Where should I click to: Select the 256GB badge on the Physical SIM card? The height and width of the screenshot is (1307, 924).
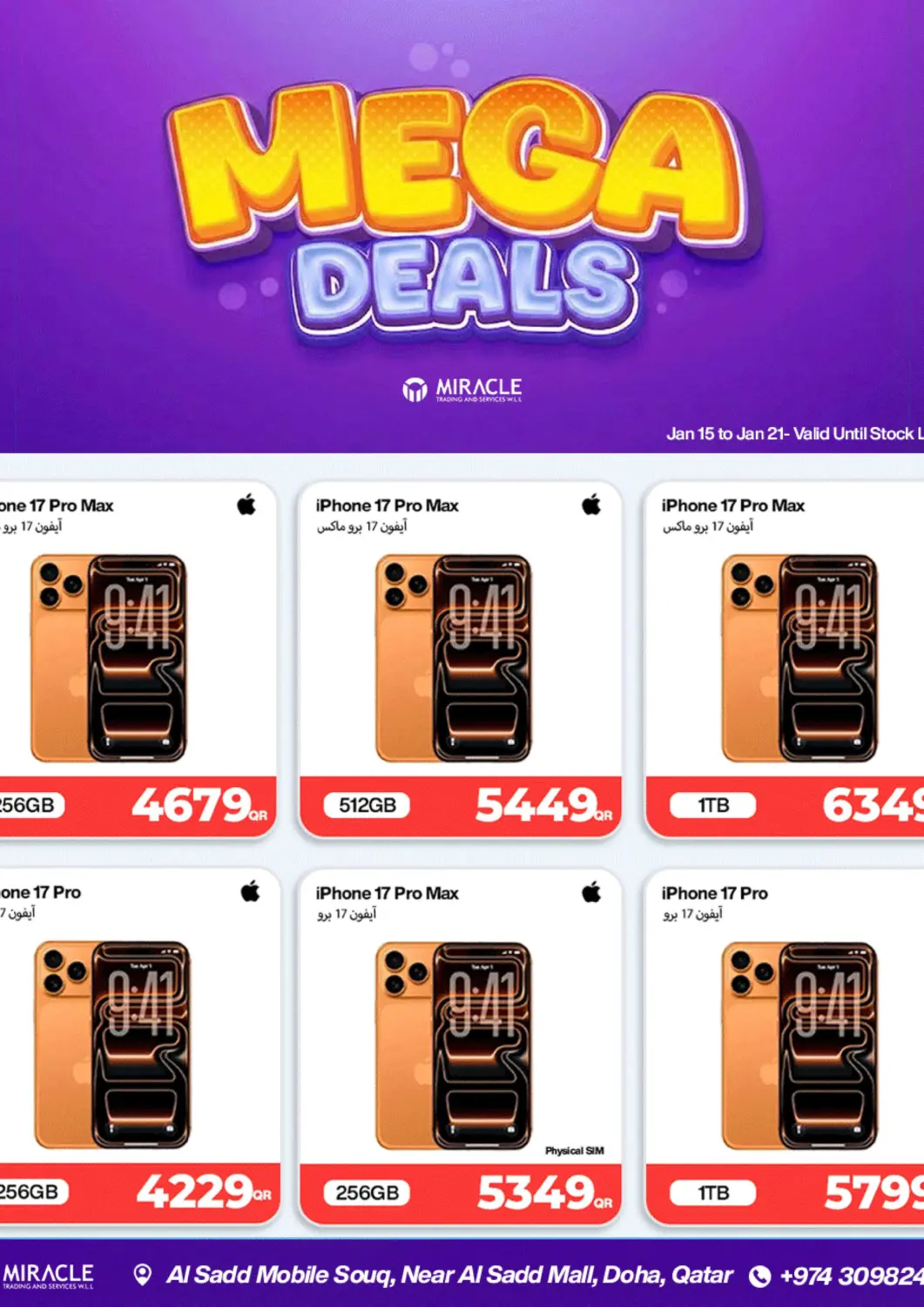tap(368, 1192)
